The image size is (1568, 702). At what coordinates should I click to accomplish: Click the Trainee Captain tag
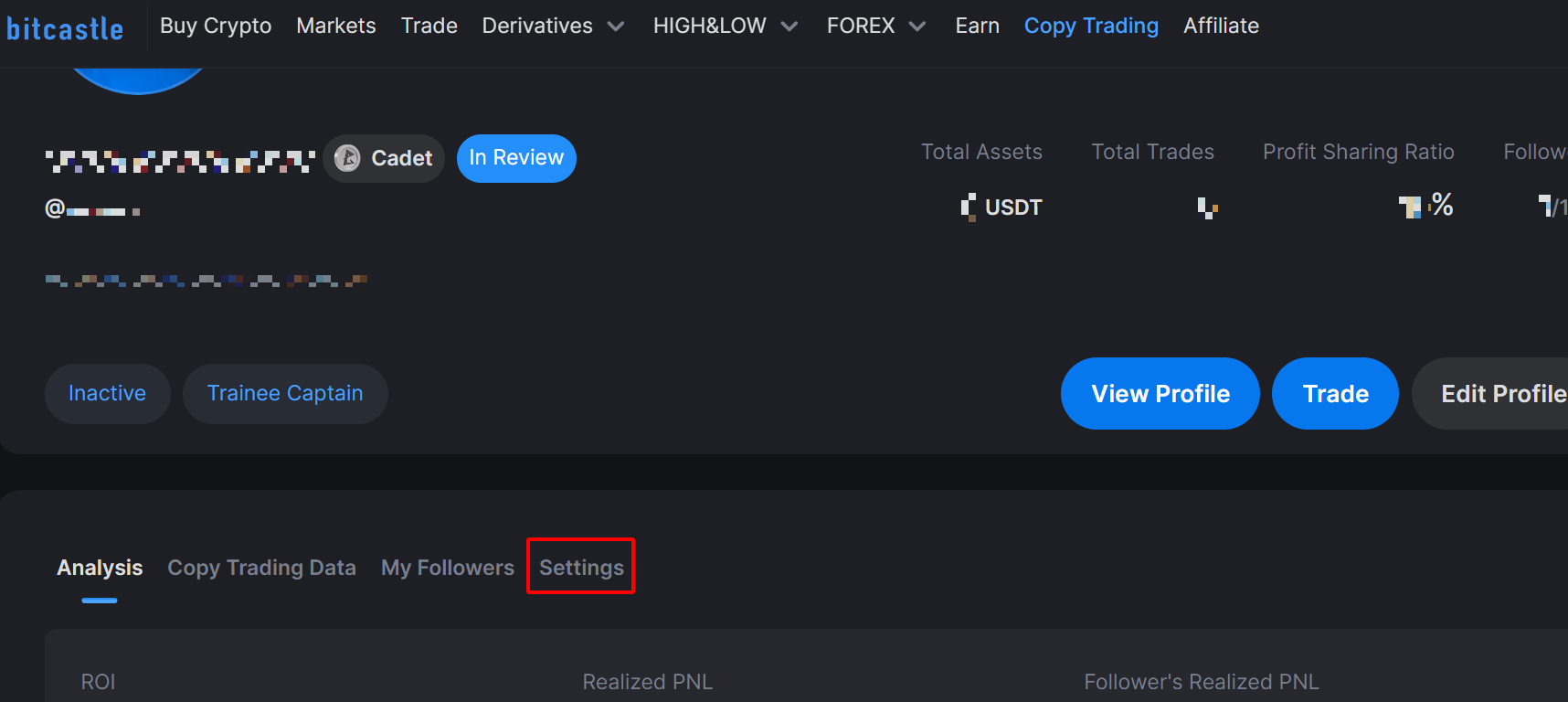(x=285, y=393)
